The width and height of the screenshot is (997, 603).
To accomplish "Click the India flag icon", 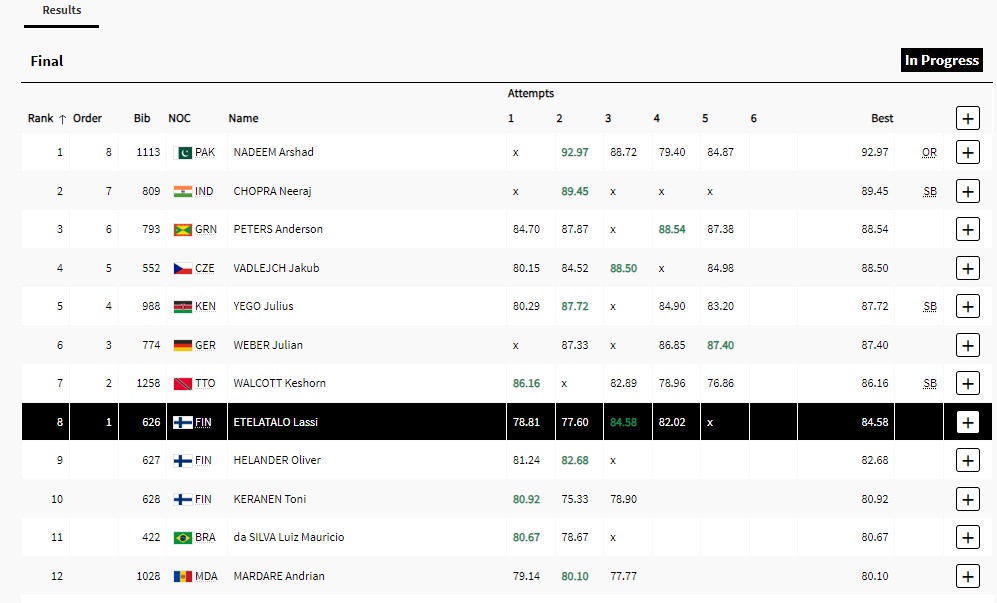I will (x=182, y=191).
